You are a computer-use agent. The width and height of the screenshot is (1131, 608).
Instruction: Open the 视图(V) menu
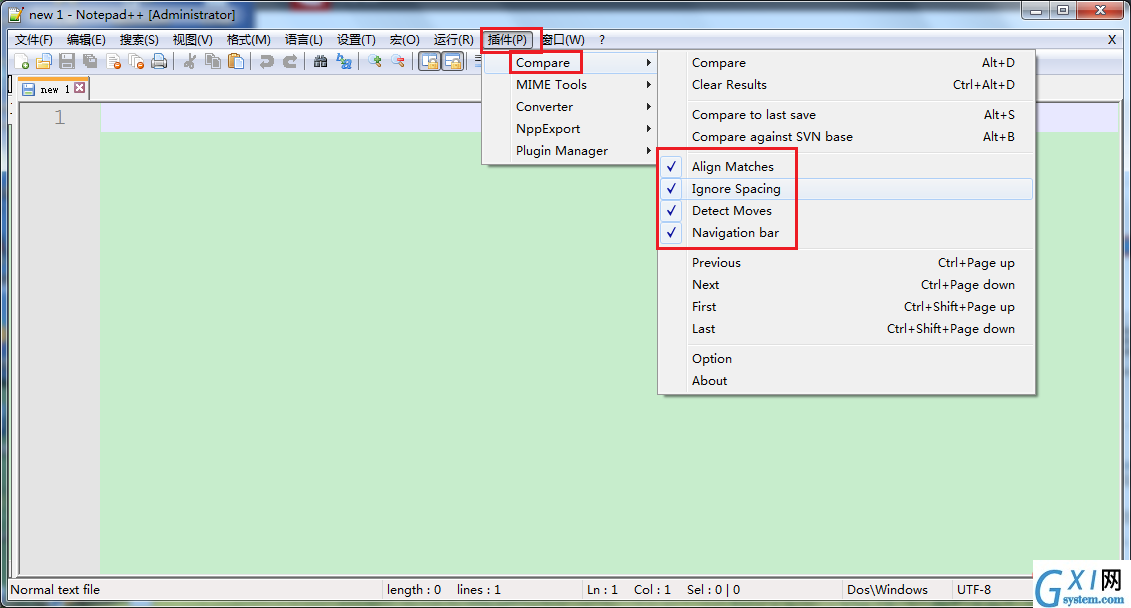pyautogui.click(x=193, y=40)
